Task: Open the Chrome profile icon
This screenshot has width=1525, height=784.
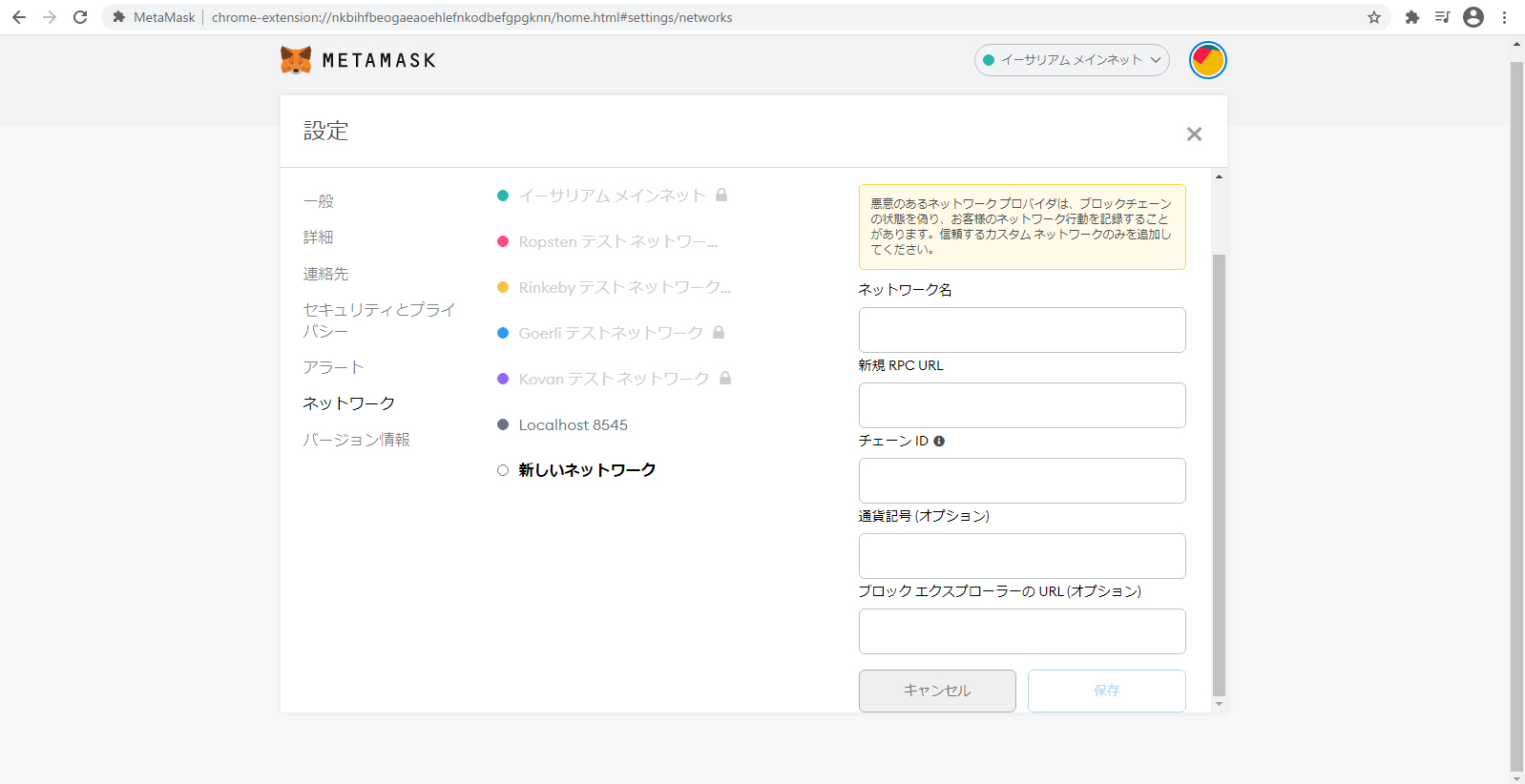Action: pos(1473,17)
